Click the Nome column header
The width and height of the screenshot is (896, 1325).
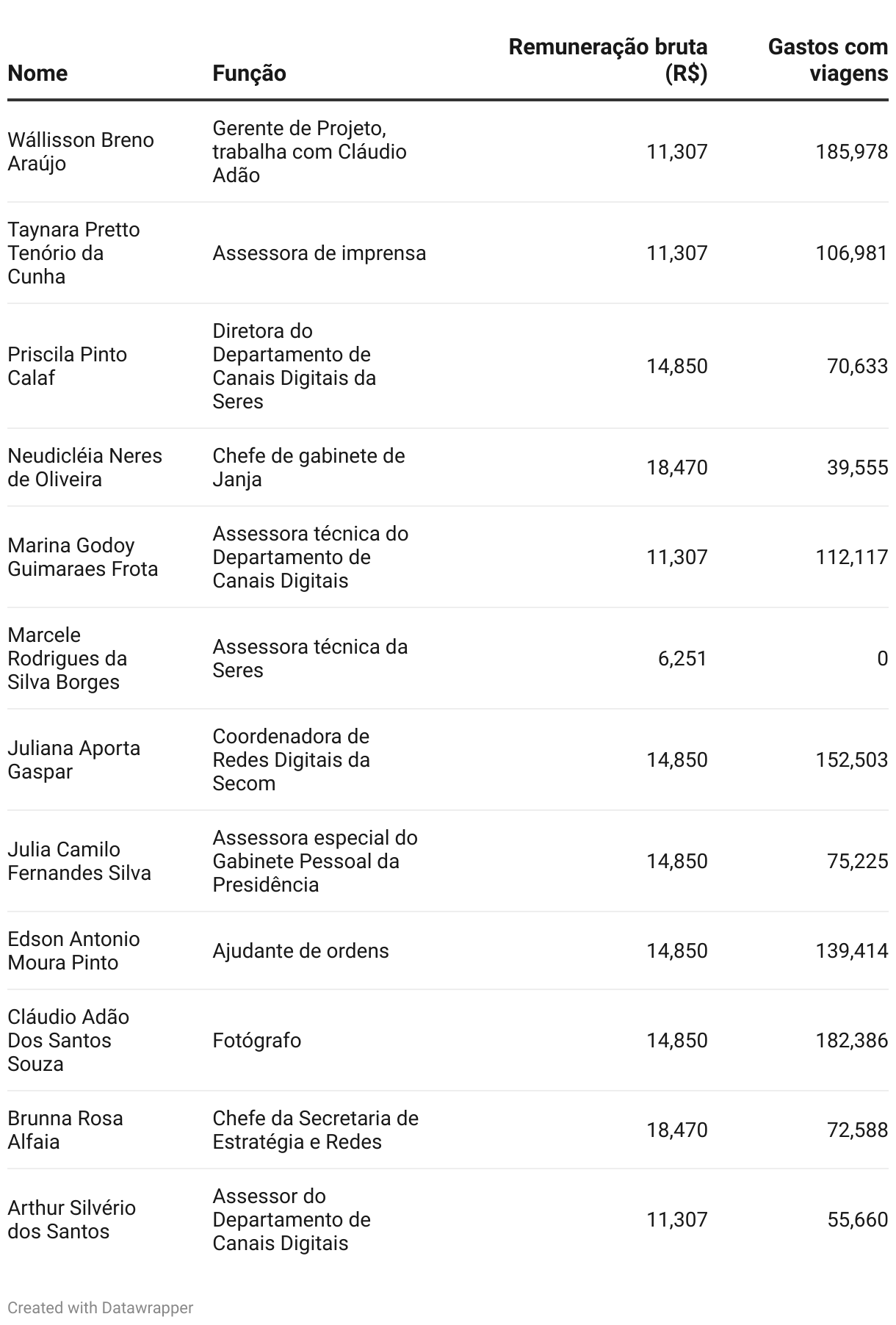(x=37, y=73)
